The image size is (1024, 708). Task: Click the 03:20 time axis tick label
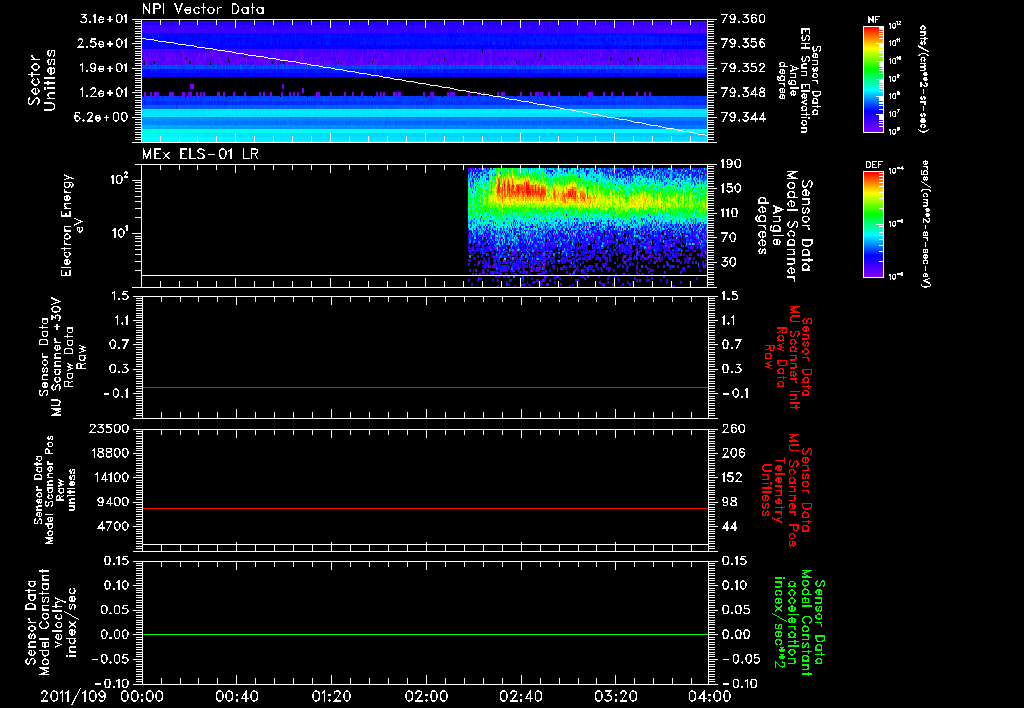coord(615,696)
